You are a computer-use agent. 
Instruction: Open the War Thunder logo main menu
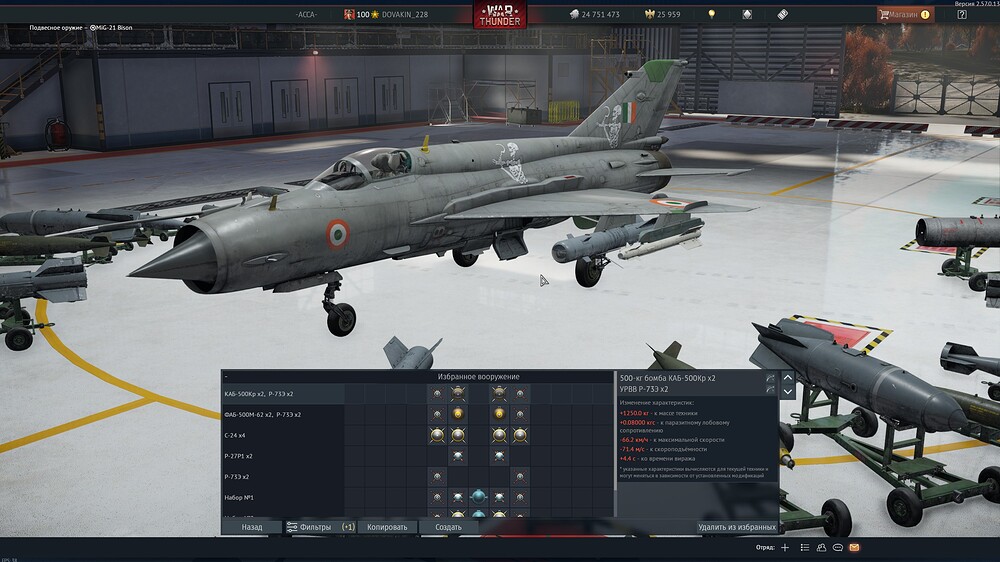tap(499, 15)
